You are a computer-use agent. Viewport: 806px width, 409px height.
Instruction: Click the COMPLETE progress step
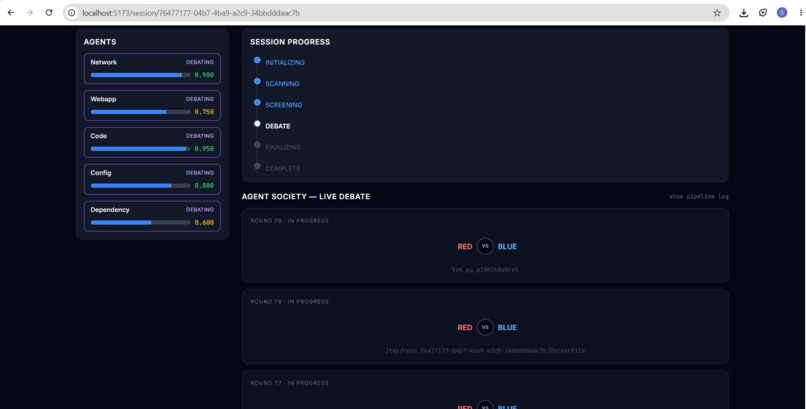click(283, 169)
